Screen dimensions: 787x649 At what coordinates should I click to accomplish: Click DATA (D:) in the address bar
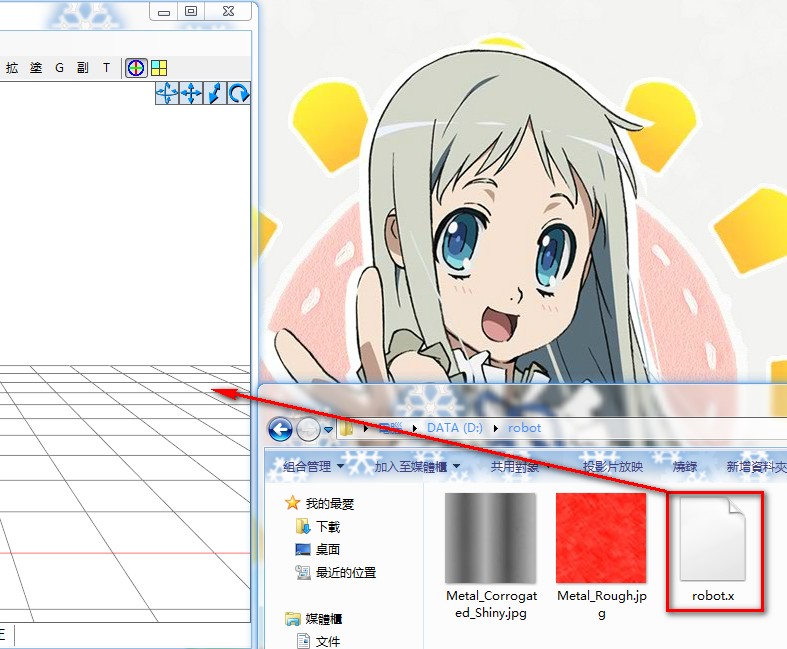tap(455, 428)
